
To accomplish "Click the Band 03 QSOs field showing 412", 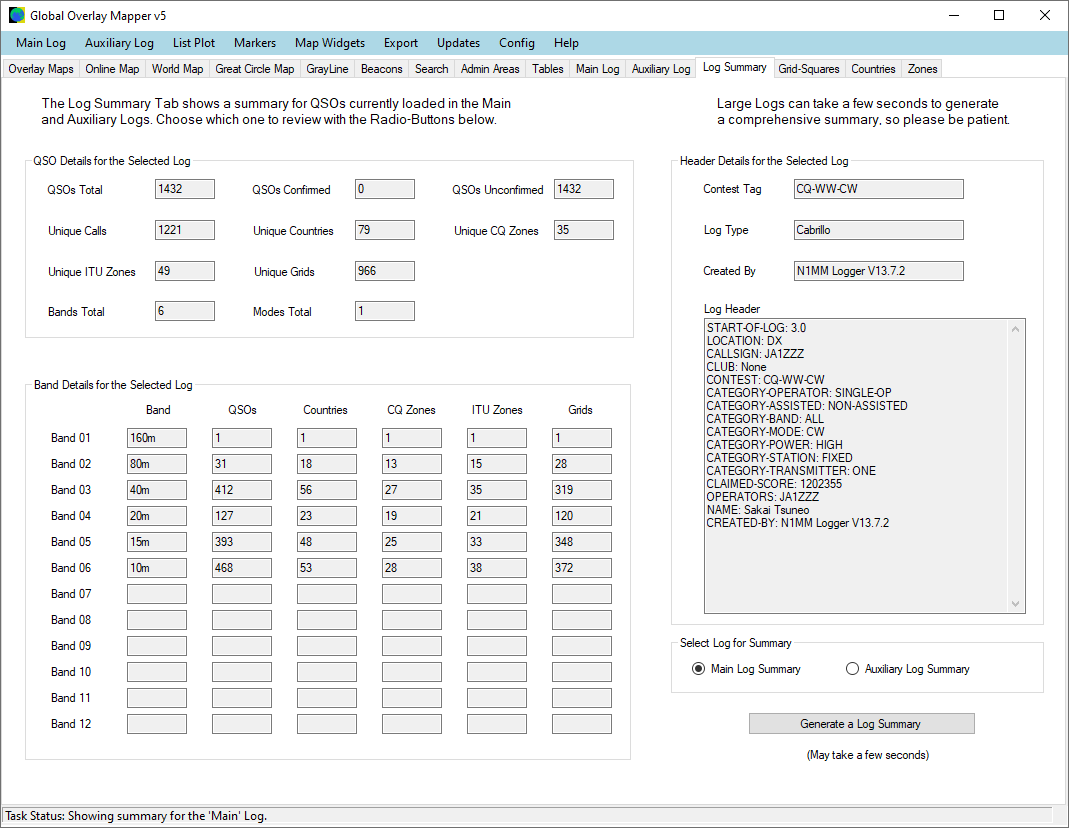I will [x=241, y=489].
